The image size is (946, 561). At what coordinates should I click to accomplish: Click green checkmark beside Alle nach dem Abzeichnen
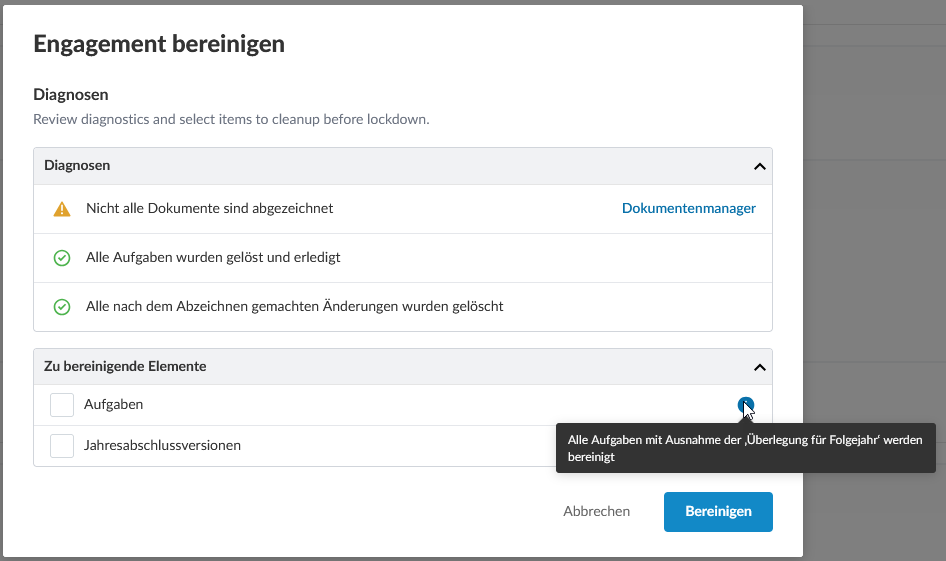pos(62,307)
